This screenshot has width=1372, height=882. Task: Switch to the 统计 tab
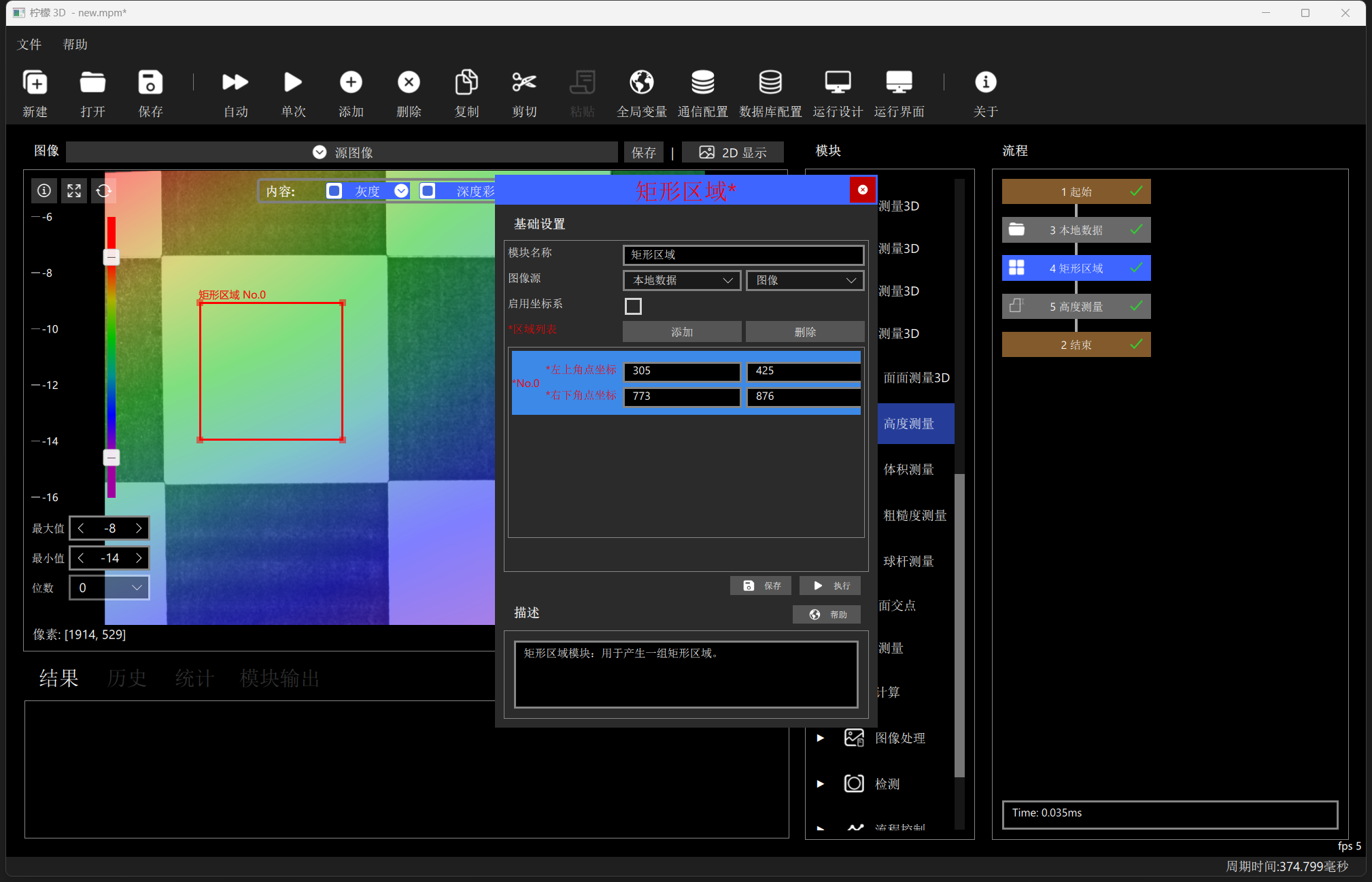click(x=194, y=678)
